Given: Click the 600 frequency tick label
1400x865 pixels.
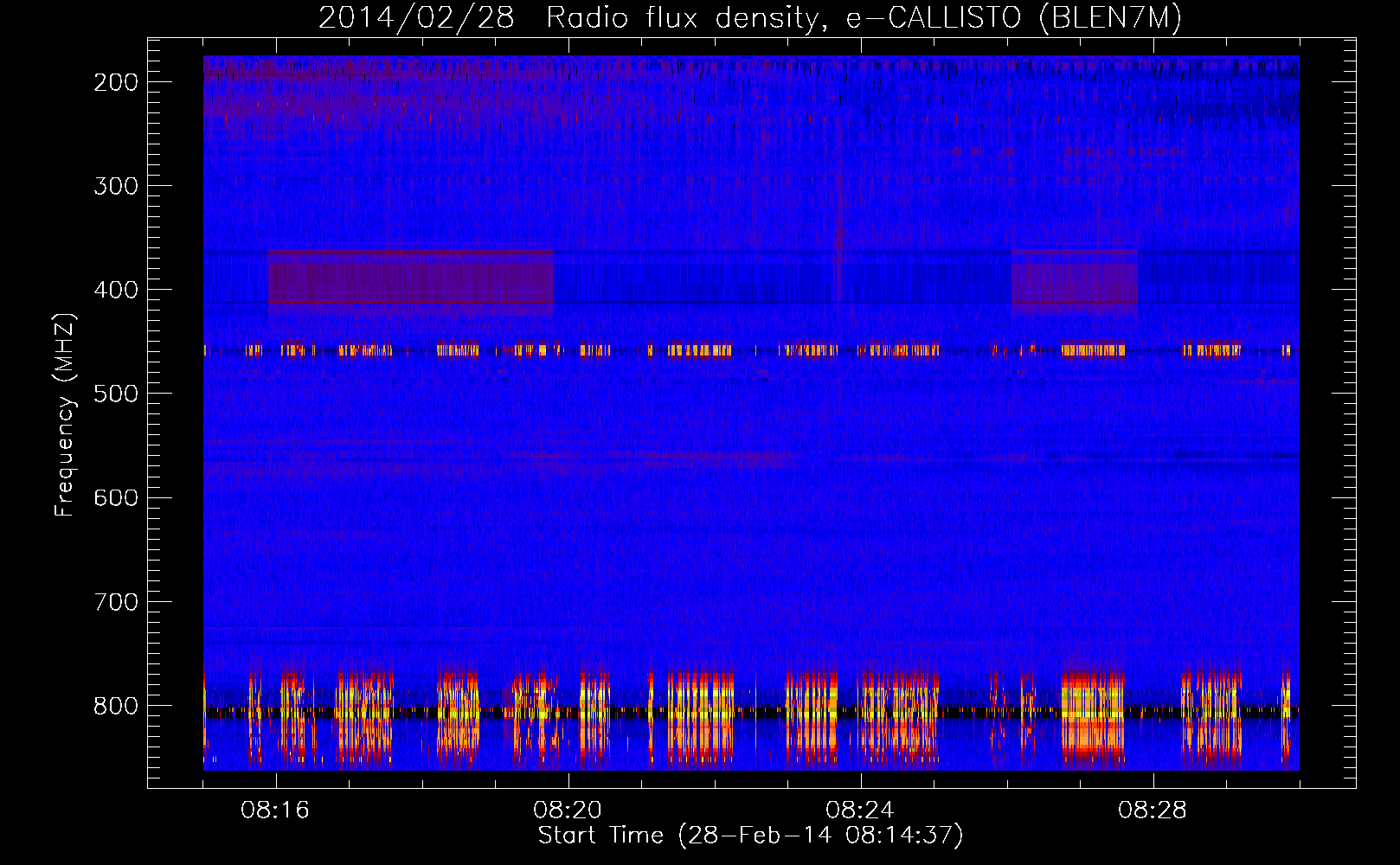Looking at the screenshot, I should pyautogui.click(x=116, y=497).
